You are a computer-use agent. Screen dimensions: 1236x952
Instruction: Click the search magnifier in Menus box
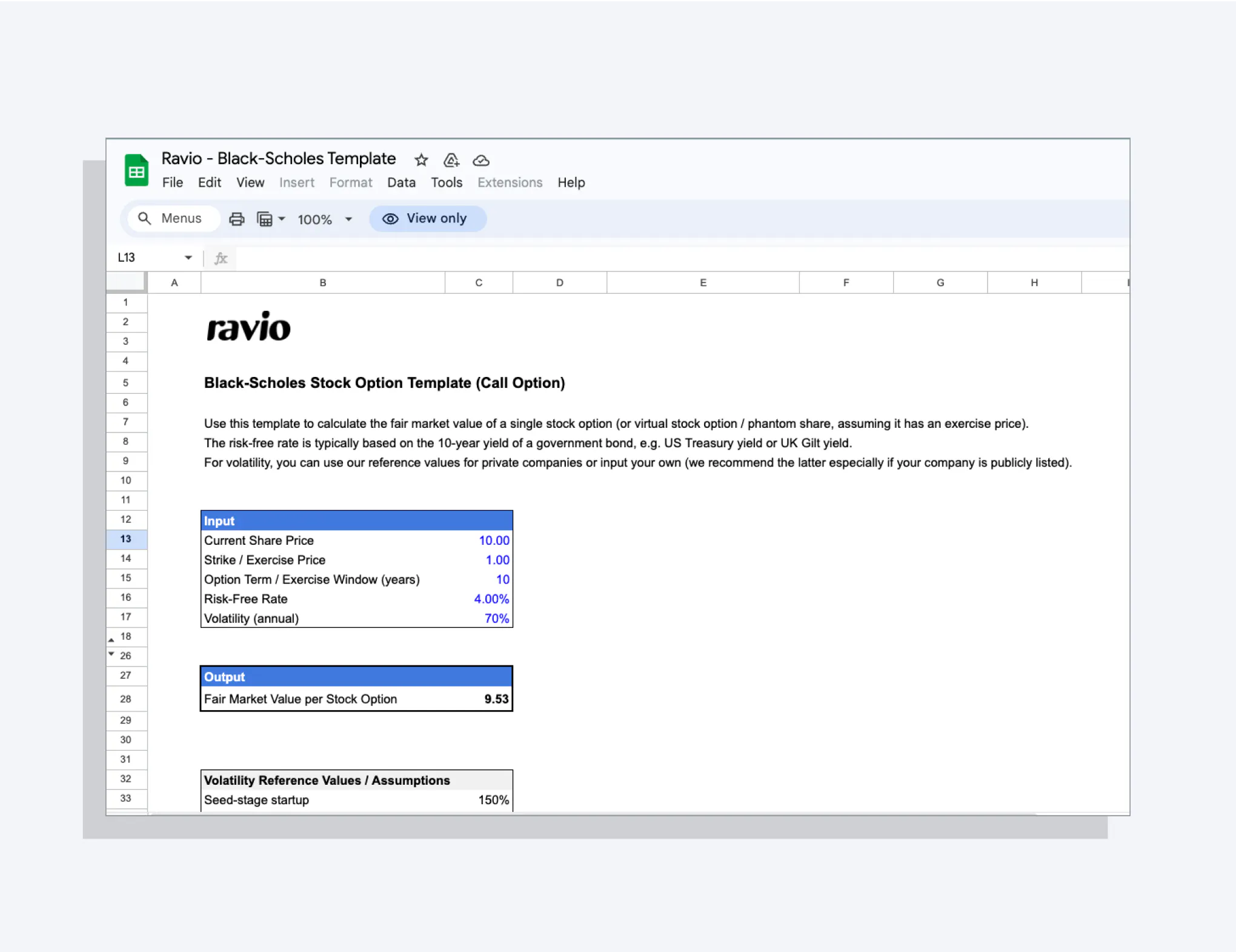pos(144,218)
